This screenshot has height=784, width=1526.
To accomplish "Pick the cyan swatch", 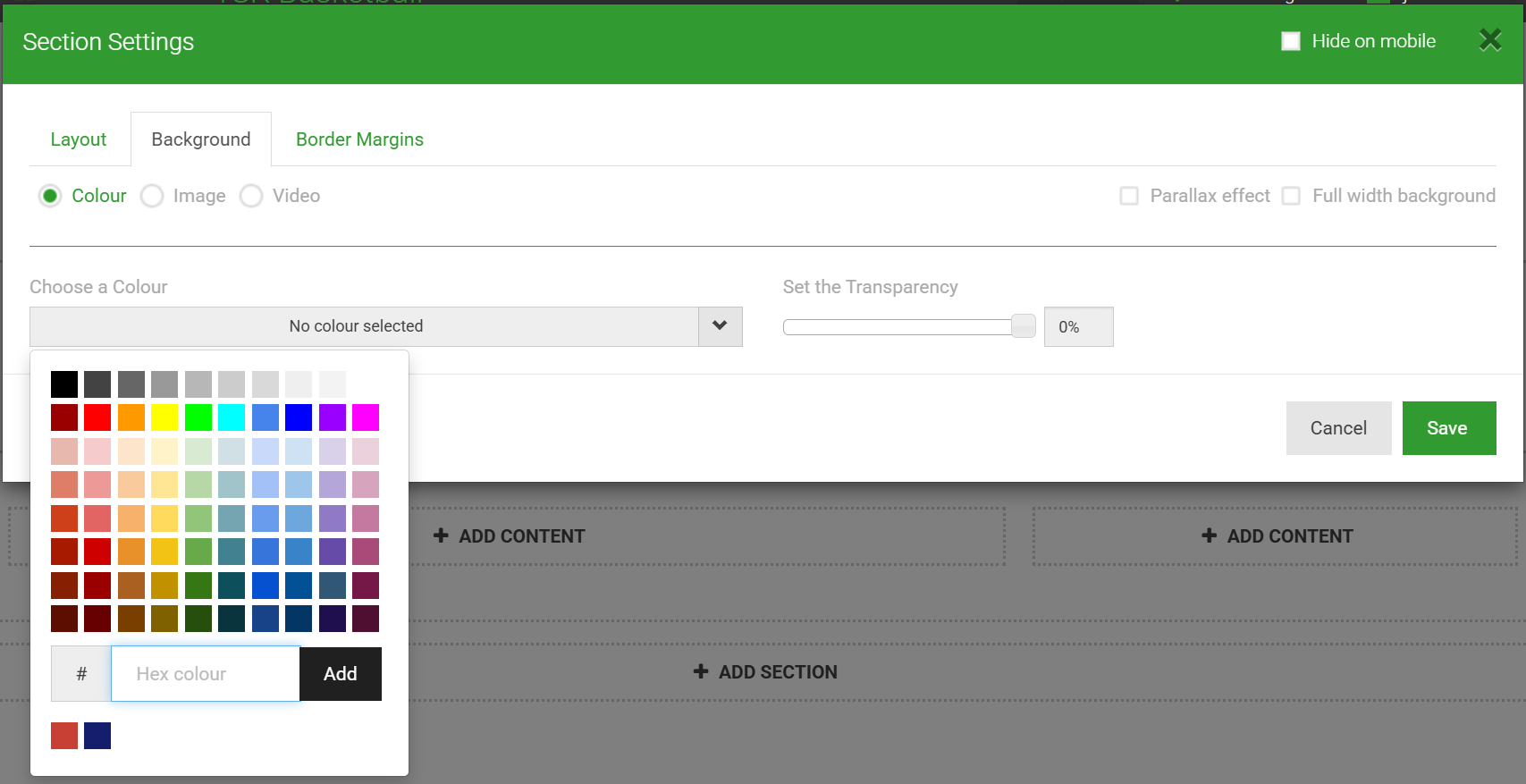I will (x=232, y=417).
